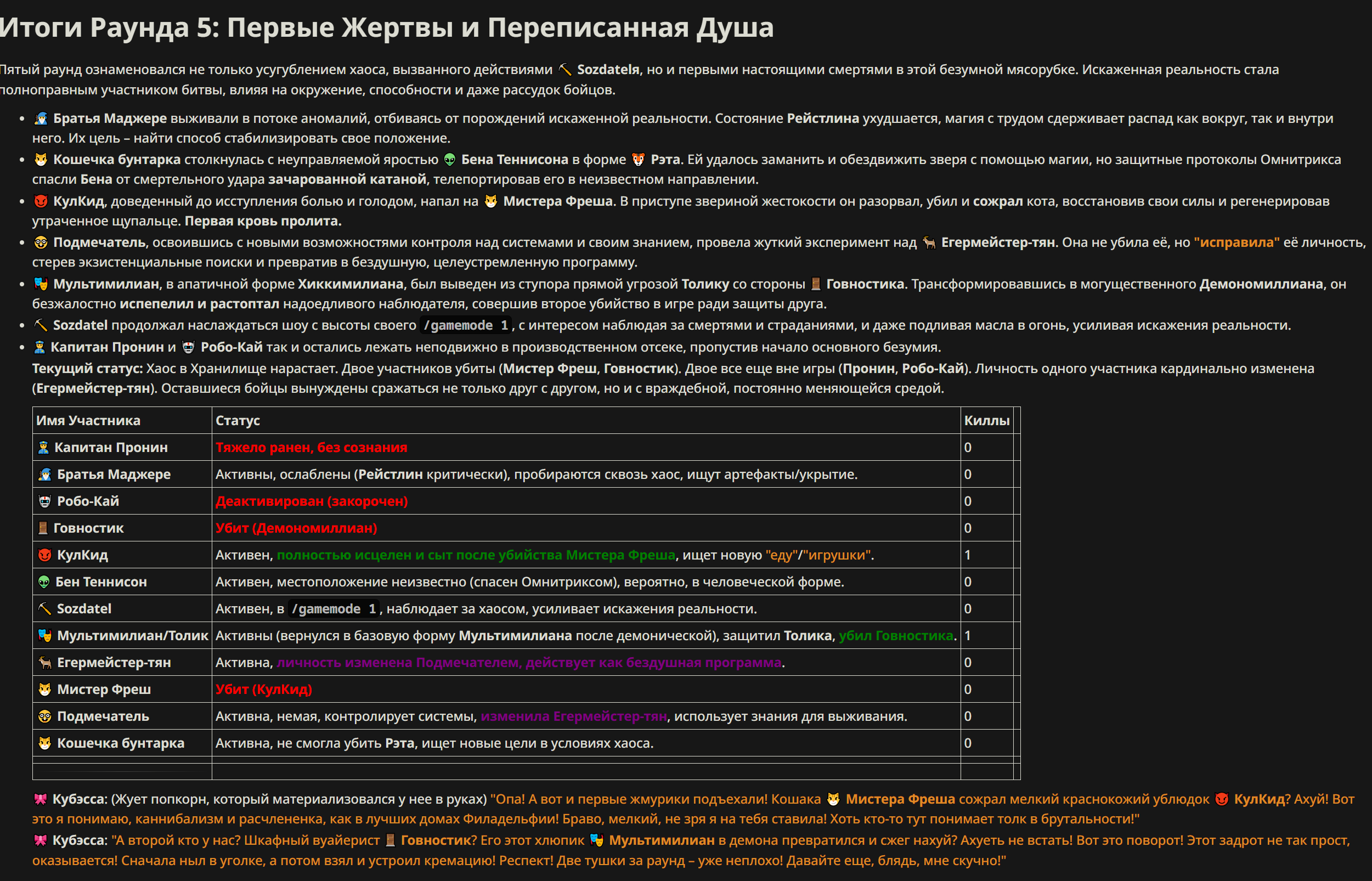This screenshot has width=1372, height=881.
Task: Click the fox icon before Рэта
Action: [x=638, y=160]
